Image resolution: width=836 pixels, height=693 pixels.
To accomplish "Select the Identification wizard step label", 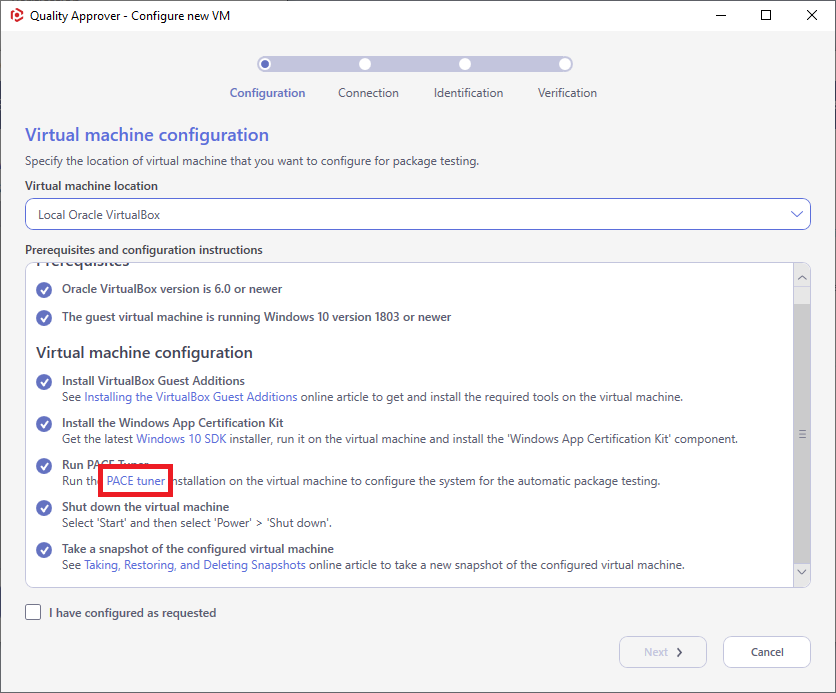I will click(468, 93).
